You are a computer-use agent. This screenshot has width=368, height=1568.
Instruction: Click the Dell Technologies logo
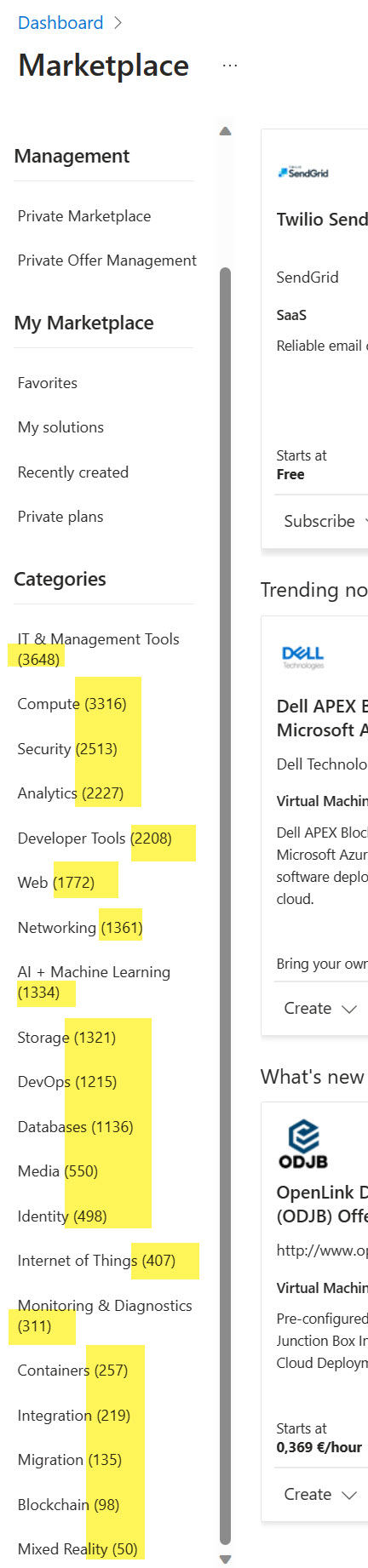pyautogui.click(x=302, y=656)
